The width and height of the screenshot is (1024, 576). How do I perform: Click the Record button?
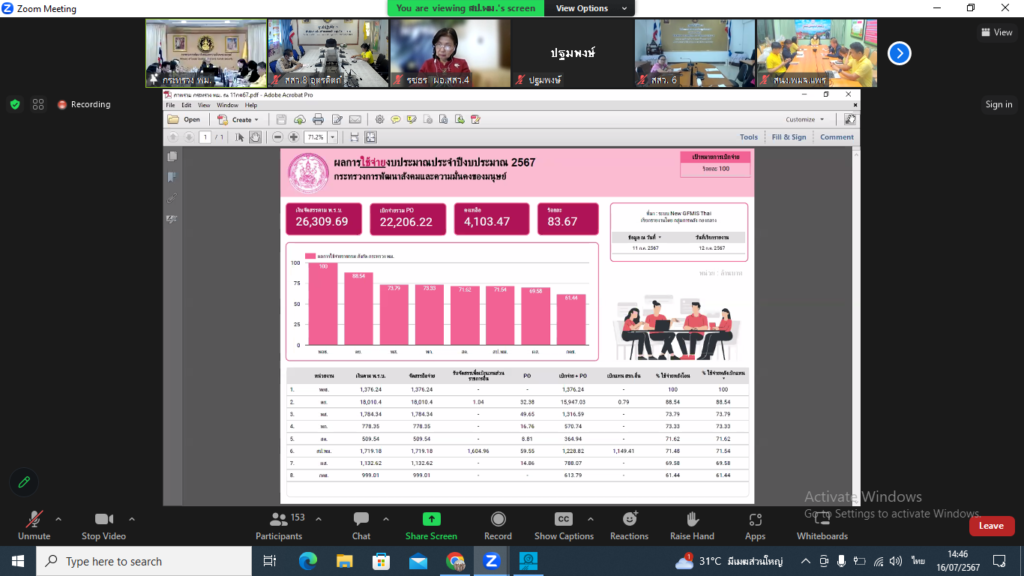coord(498,526)
